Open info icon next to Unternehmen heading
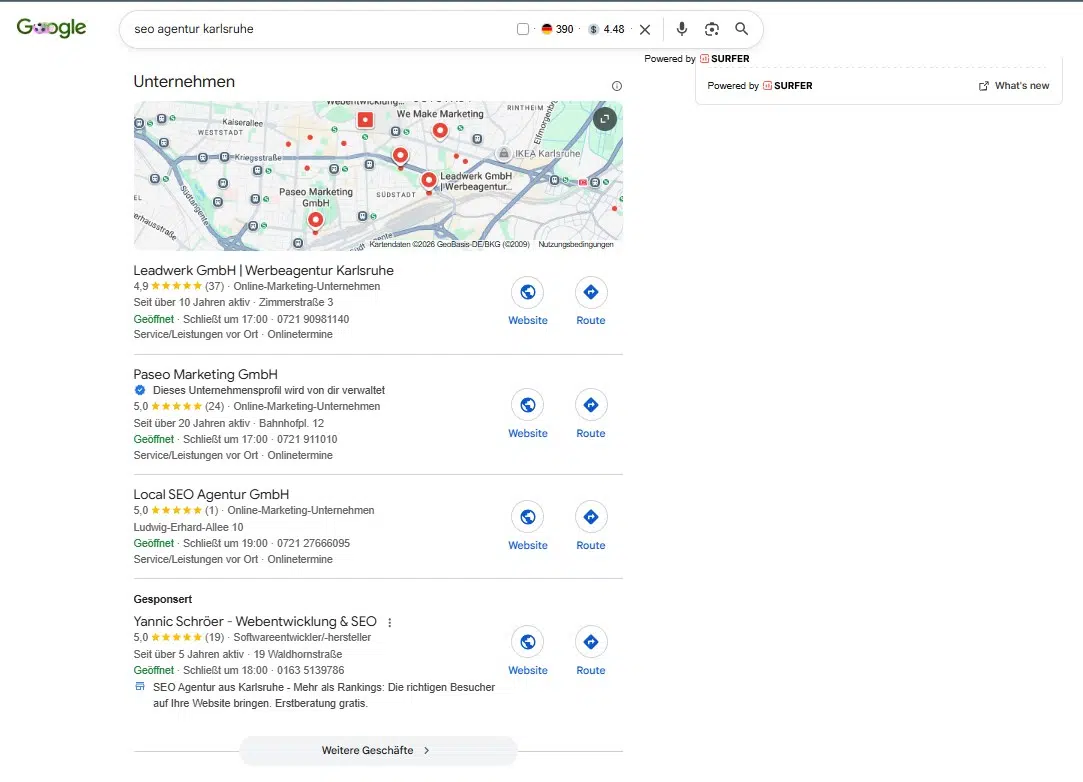This screenshot has height=782, width=1083. pyautogui.click(x=617, y=86)
